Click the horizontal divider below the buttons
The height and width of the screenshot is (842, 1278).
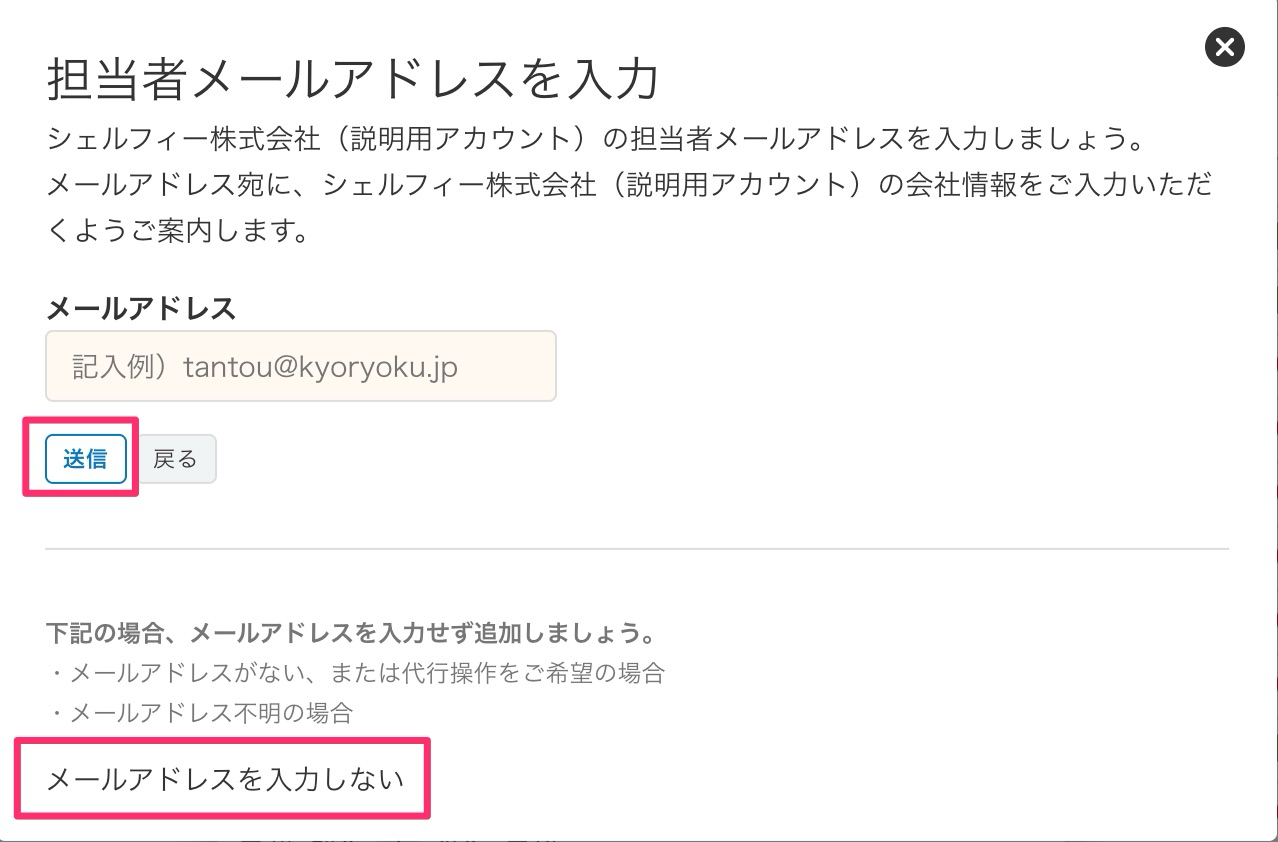[637, 549]
